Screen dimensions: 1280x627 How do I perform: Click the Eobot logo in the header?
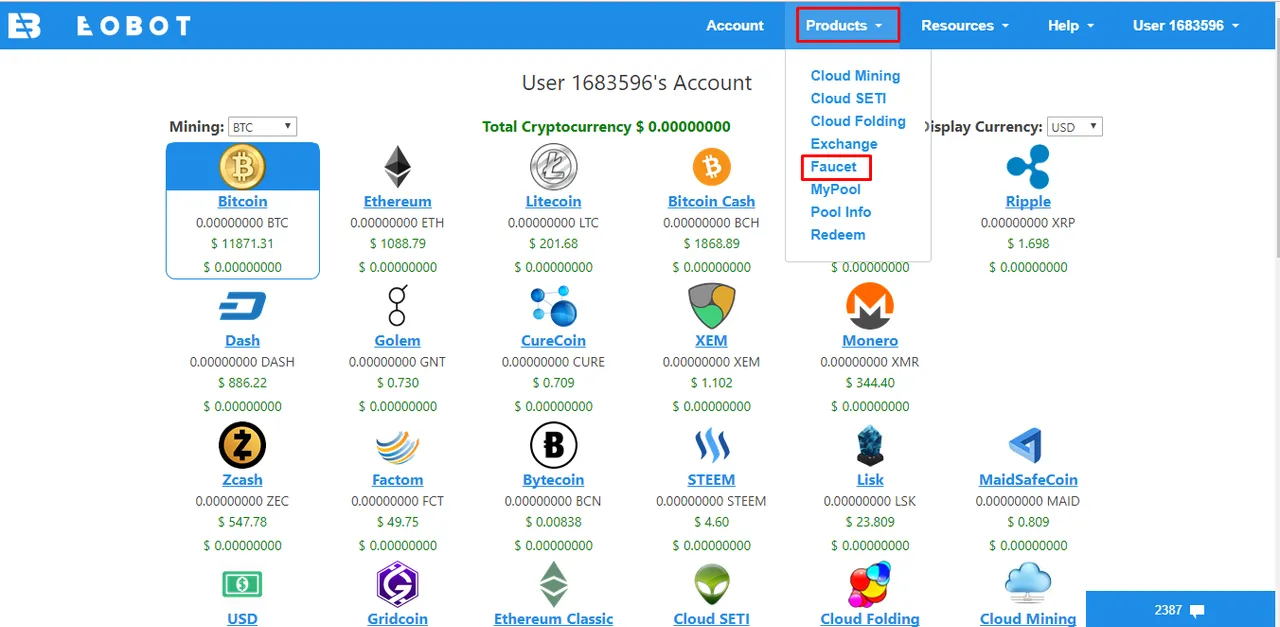click(x=99, y=26)
